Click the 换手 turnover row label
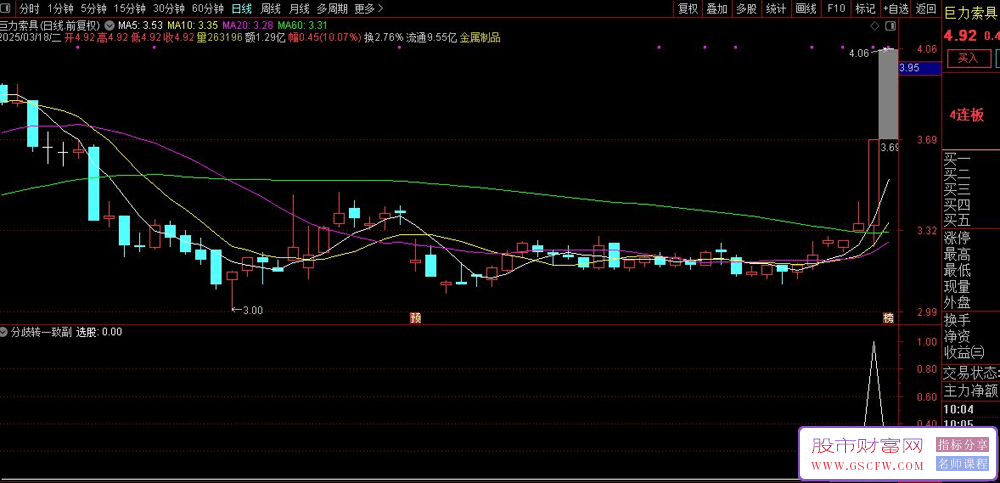The image size is (1000, 483). (x=957, y=320)
